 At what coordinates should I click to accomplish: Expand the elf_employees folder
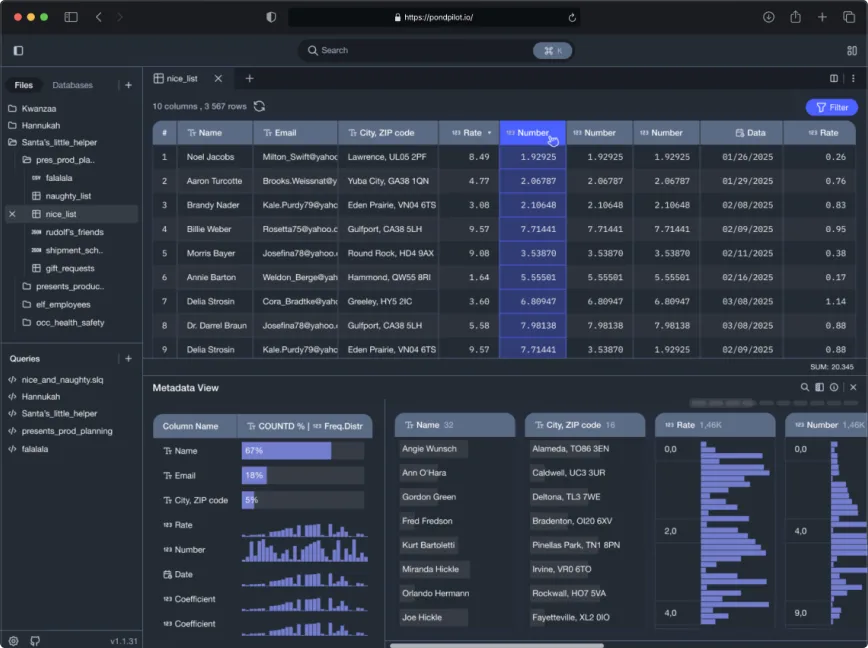coord(56,305)
